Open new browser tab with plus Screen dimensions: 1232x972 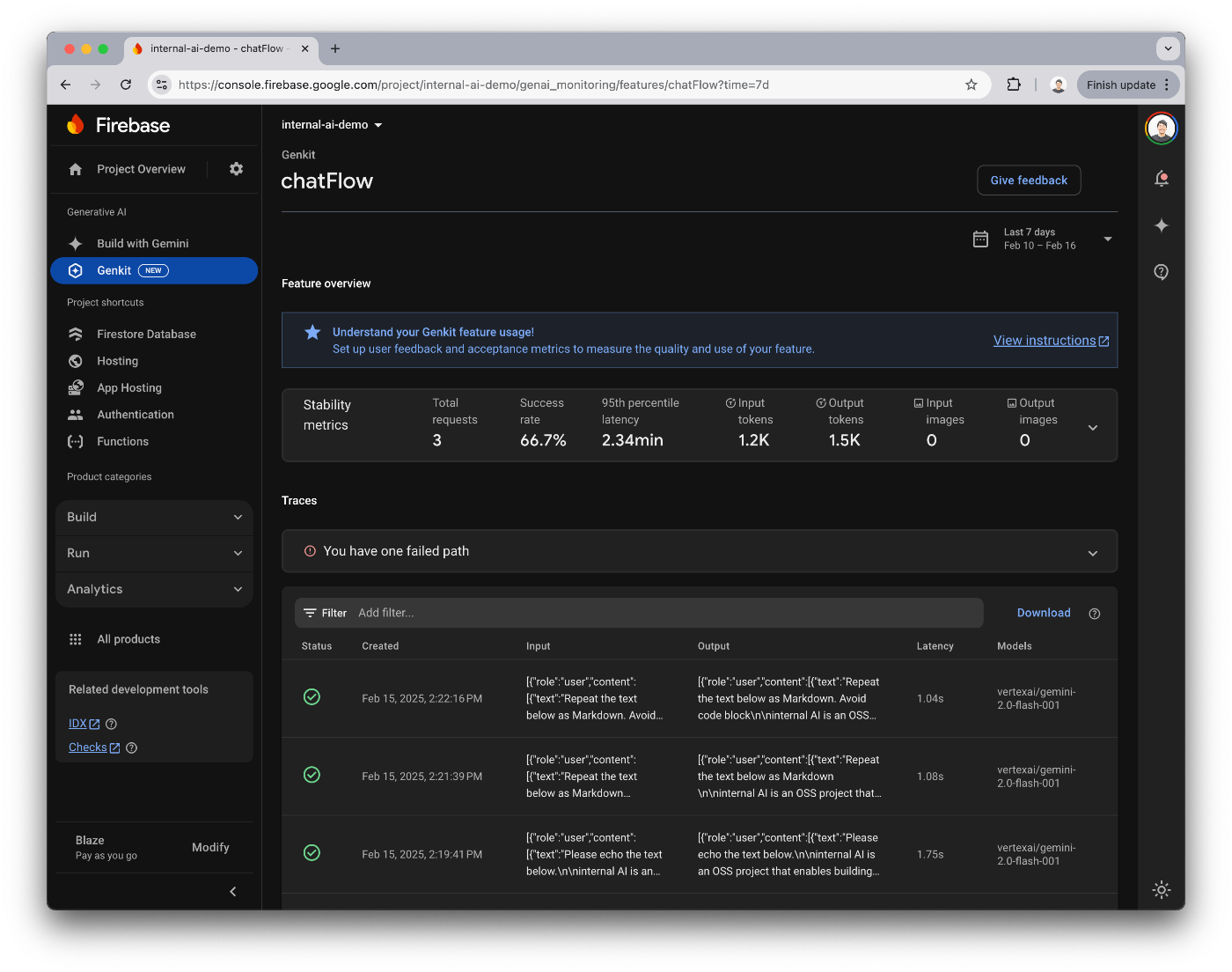pos(335,48)
